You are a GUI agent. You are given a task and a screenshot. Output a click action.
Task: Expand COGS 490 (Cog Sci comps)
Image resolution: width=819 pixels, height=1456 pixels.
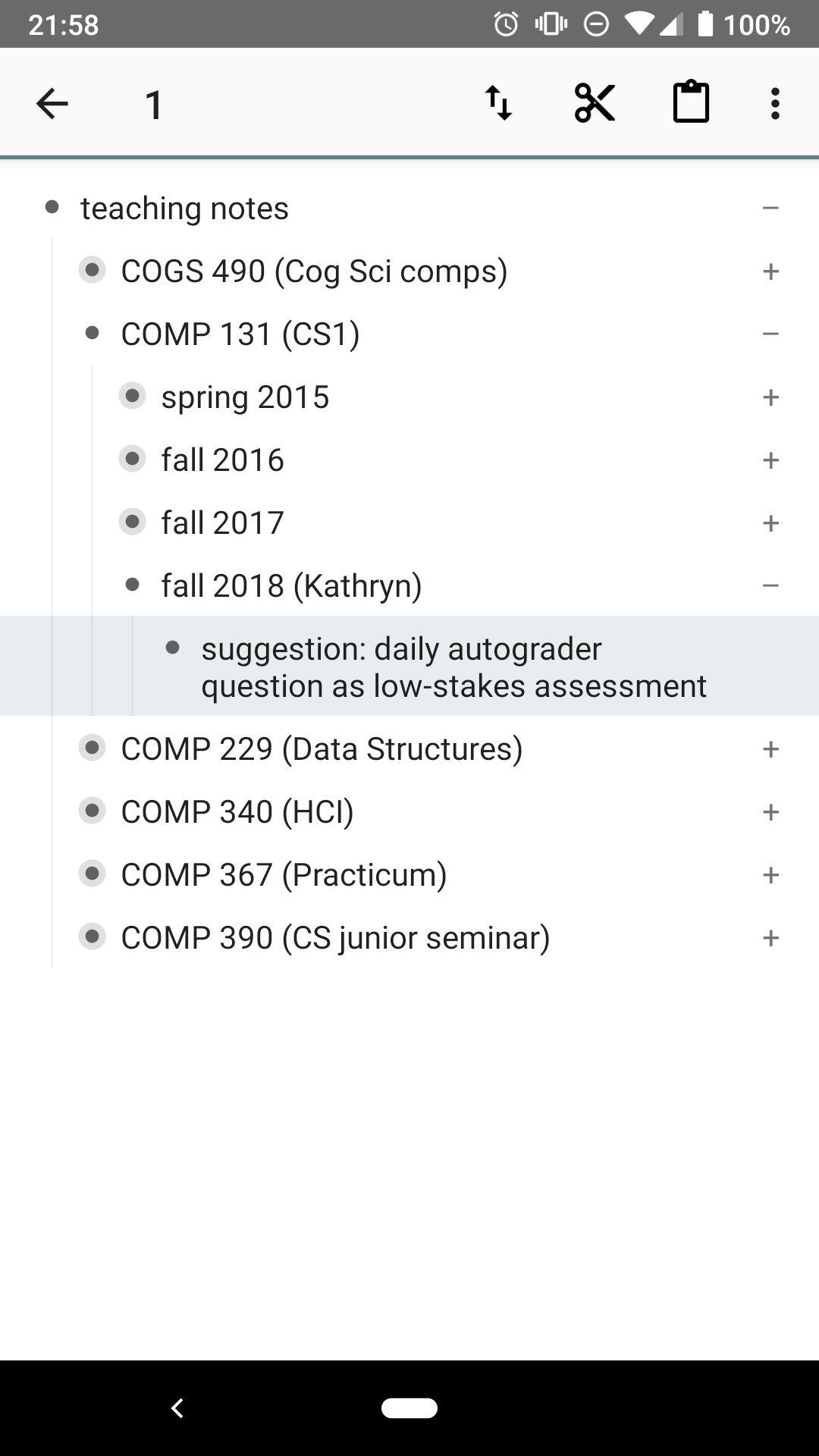pyautogui.click(x=771, y=271)
